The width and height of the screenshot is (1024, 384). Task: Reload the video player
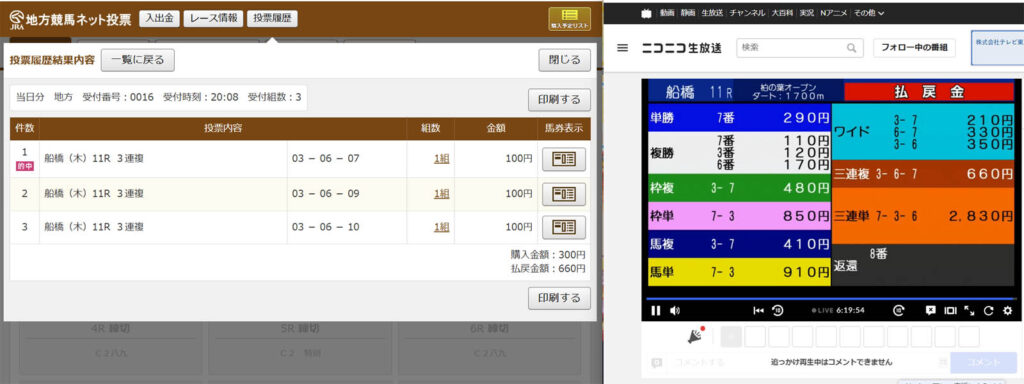[x=988, y=310]
